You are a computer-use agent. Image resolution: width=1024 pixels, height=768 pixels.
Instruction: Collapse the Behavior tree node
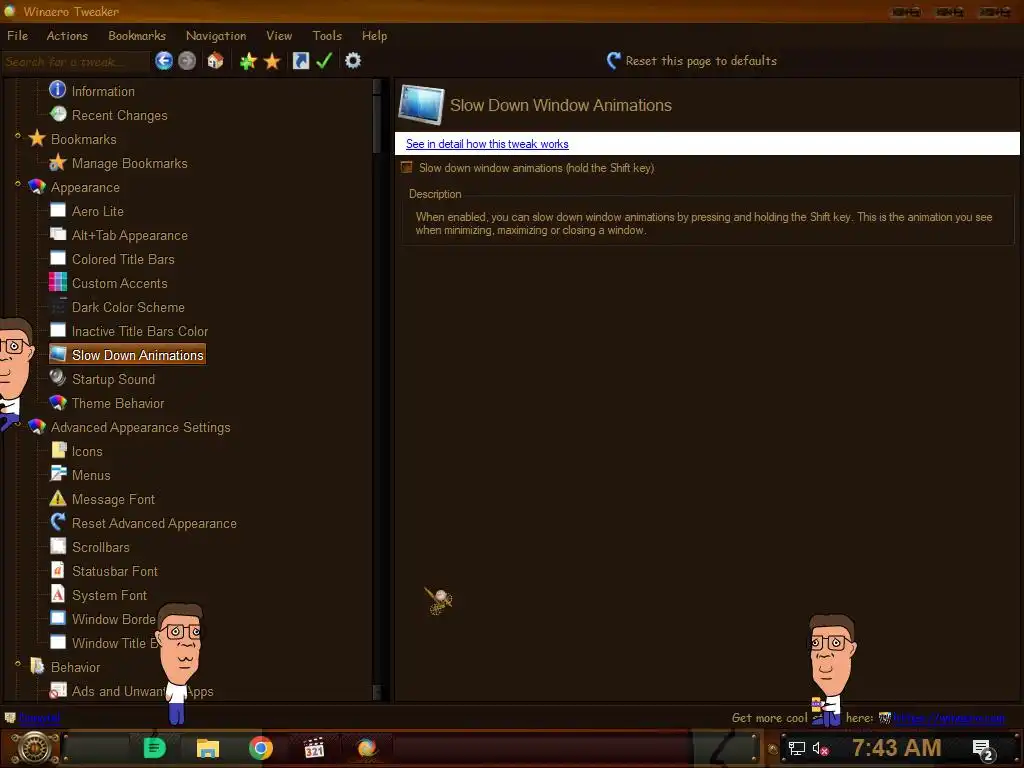click(18, 664)
